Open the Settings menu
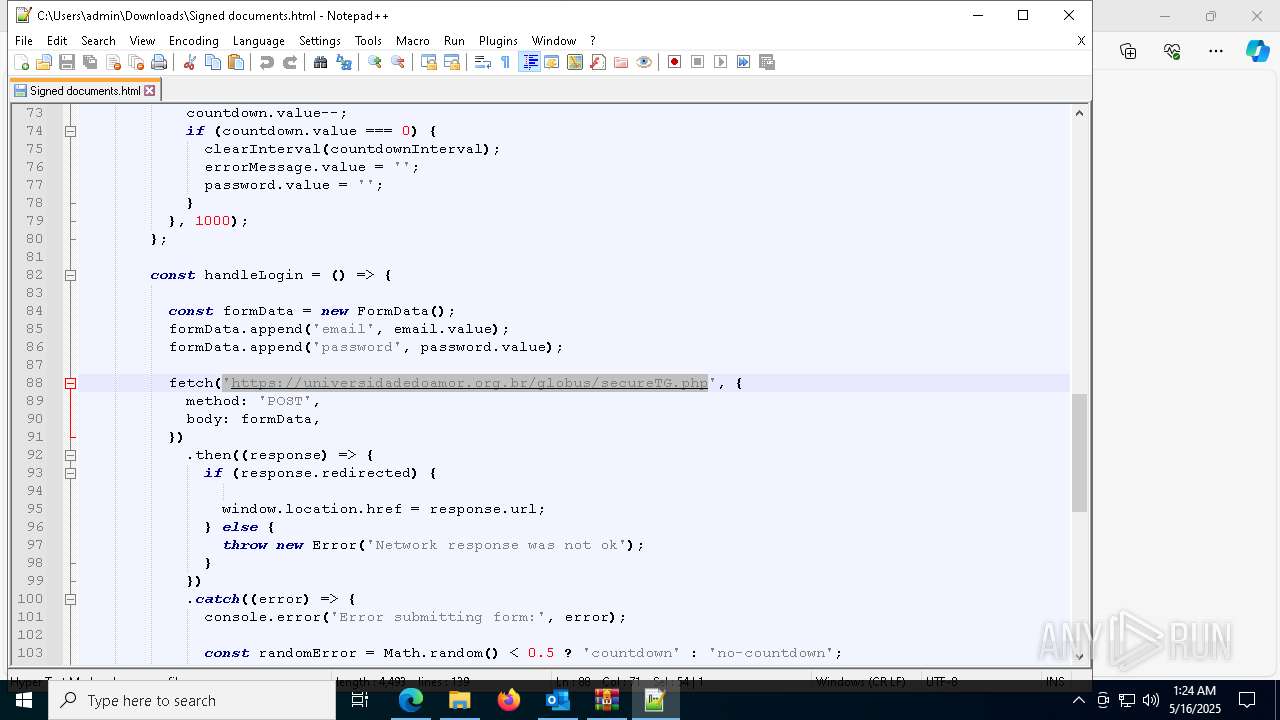The image size is (1280, 720). [320, 41]
